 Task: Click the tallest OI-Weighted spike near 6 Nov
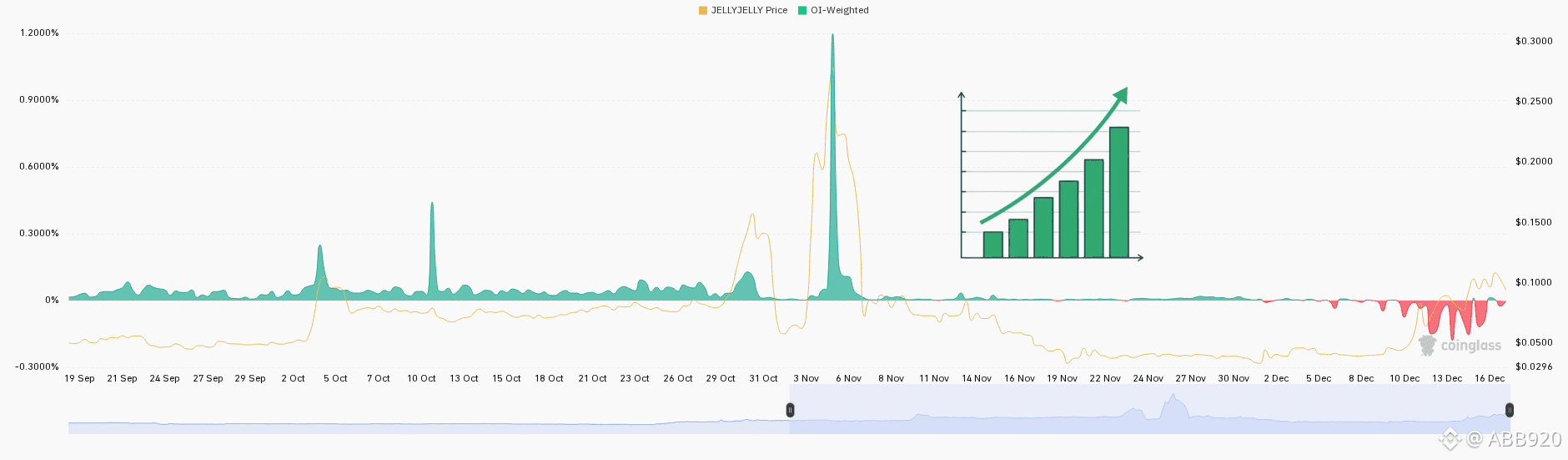point(832,167)
